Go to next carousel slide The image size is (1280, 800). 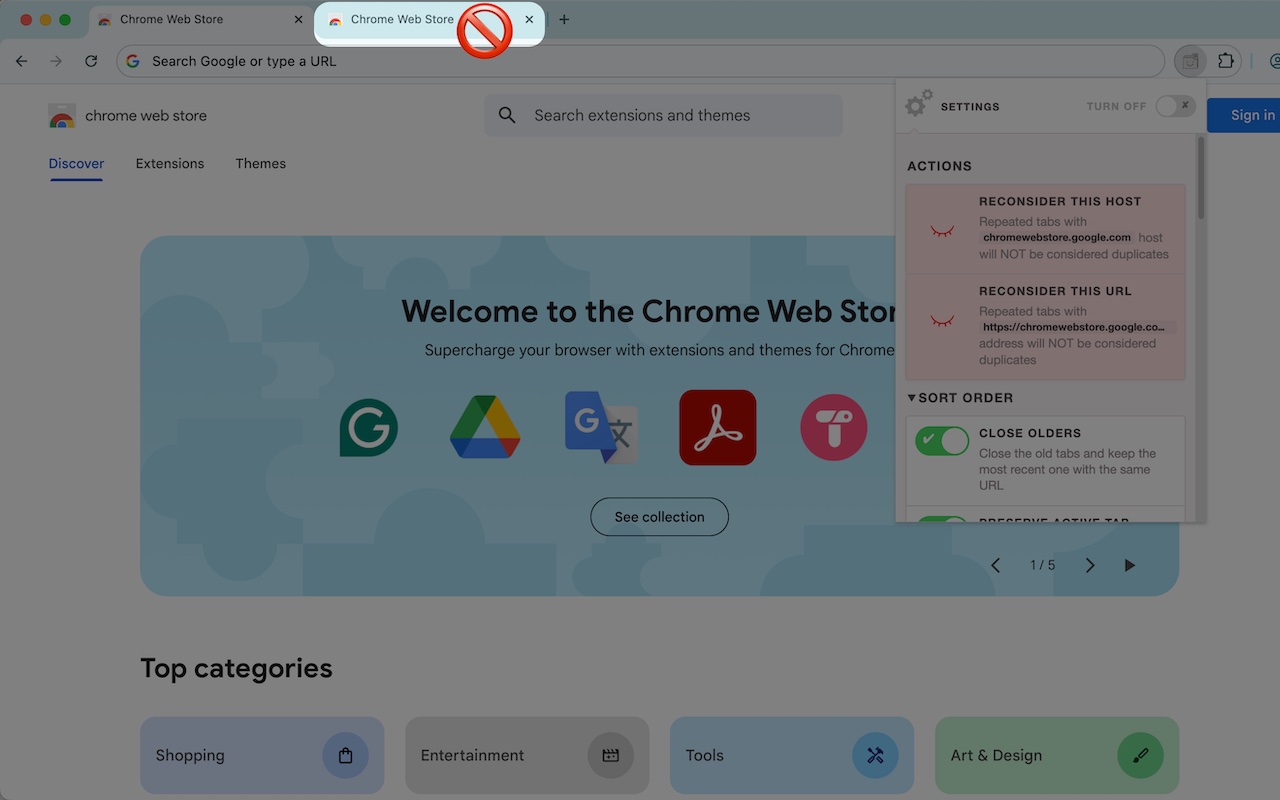(x=1090, y=565)
